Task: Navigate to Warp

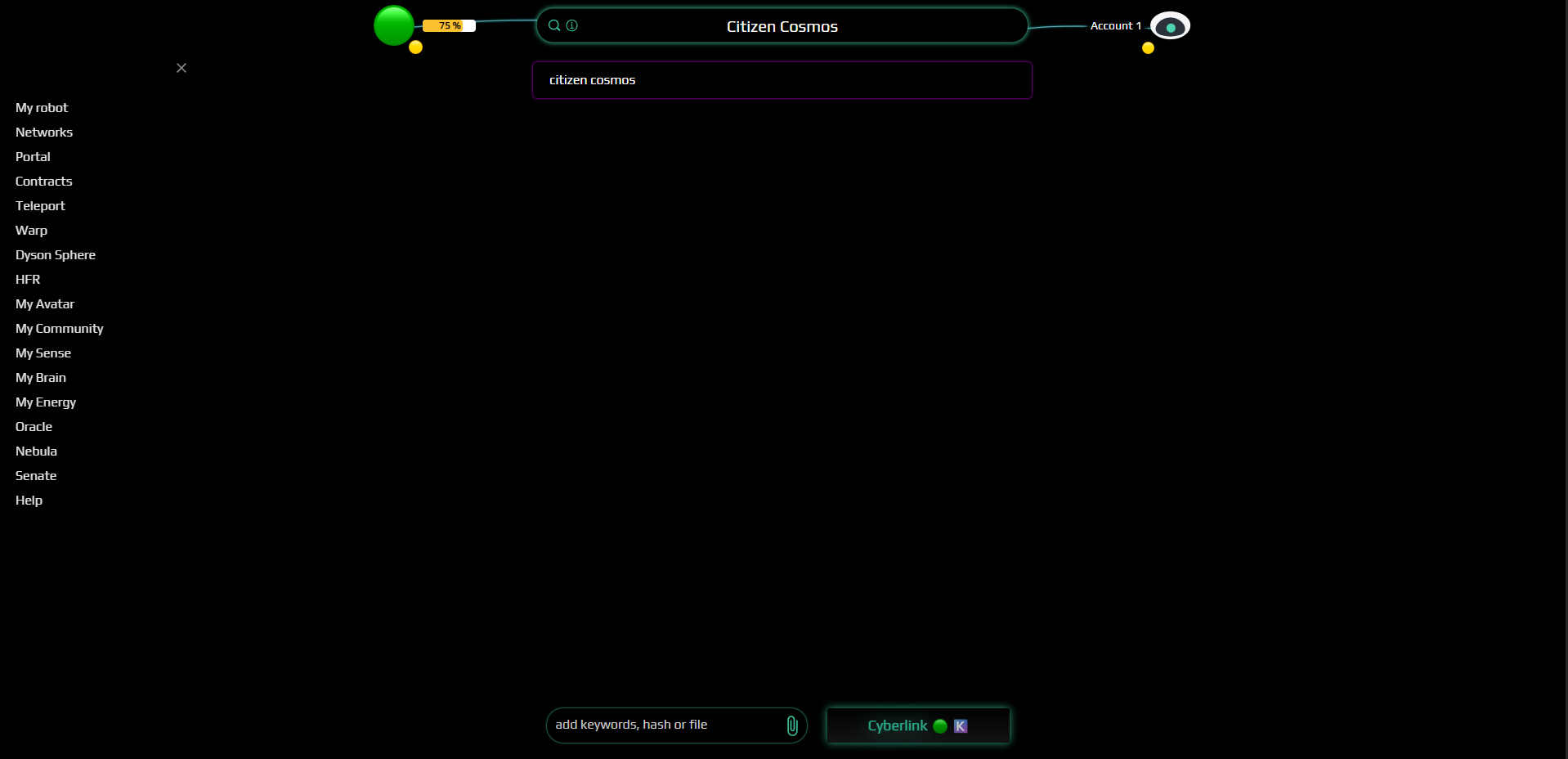Action: pyautogui.click(x=31, y=231)
